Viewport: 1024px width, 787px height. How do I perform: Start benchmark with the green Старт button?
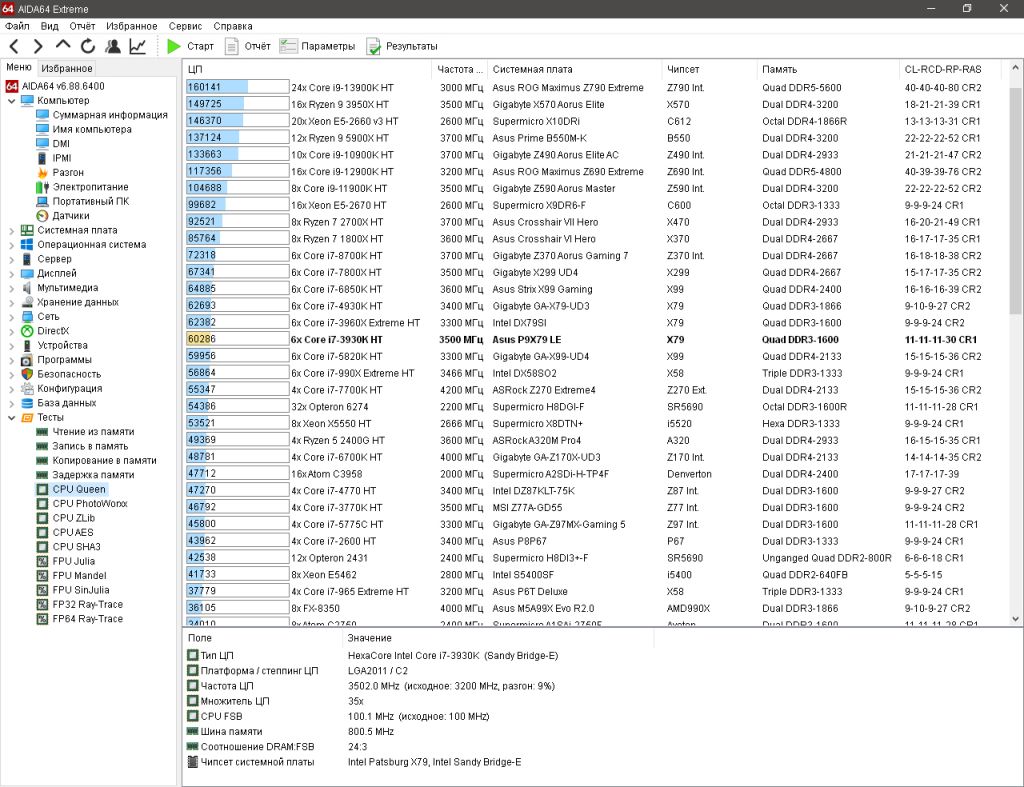pyautogui.click(x=190, y=46)
